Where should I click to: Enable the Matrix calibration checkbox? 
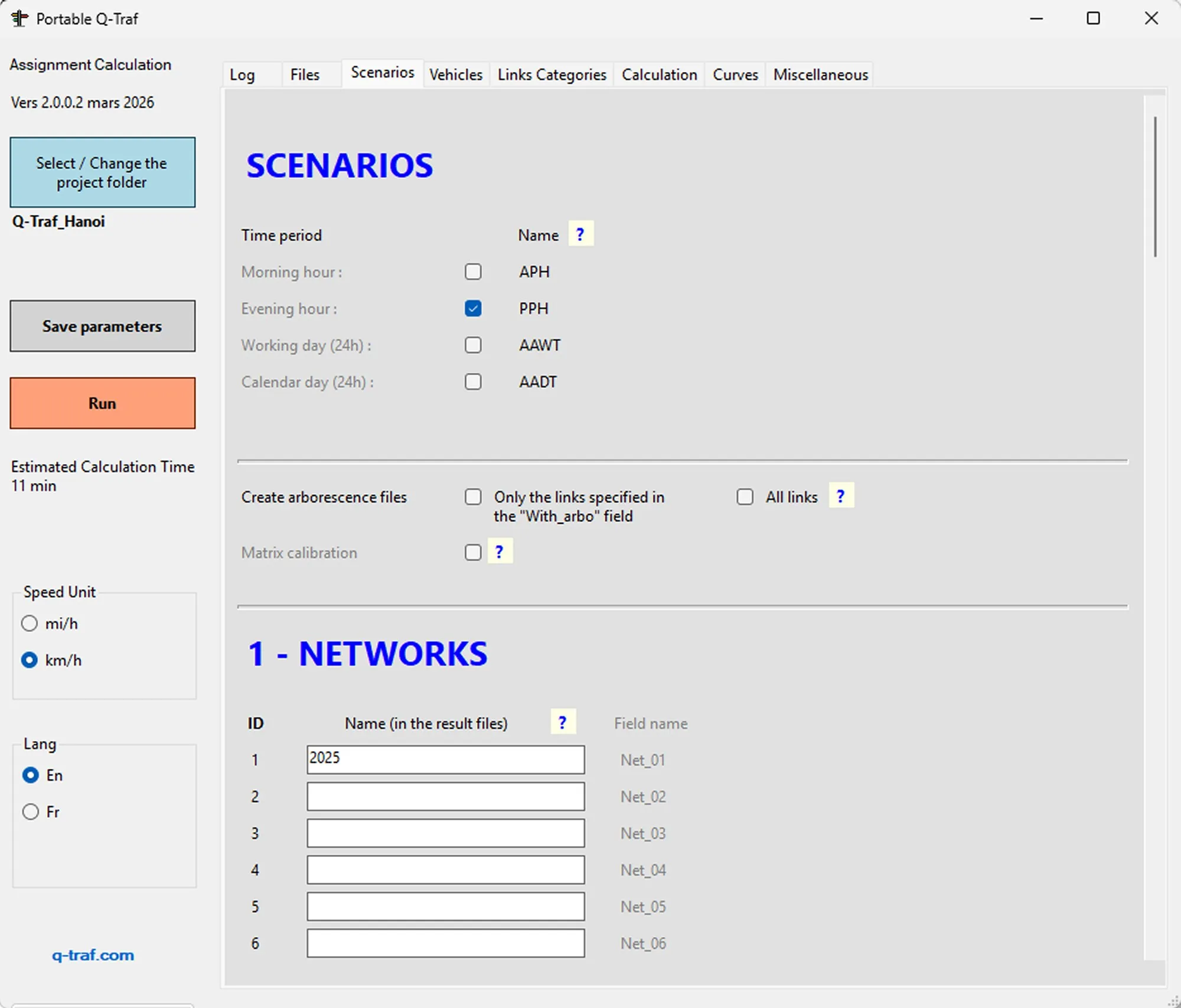[473, 552]
